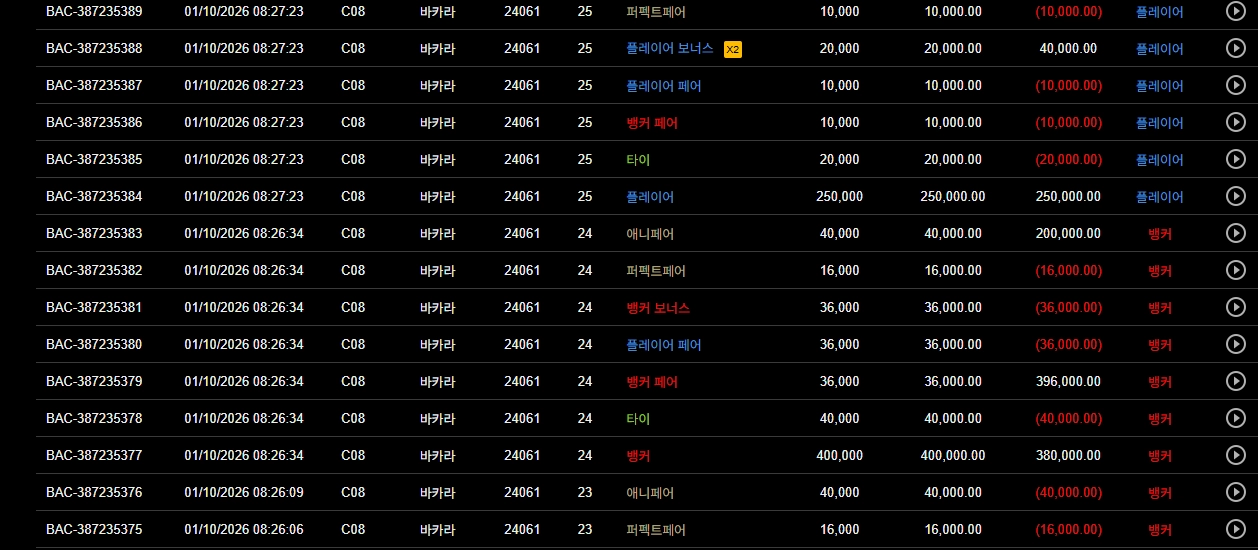This screenshot has height=550, width=1258.
Task: Click 플레이어 bet type in row BAC-387235384
Action: click(650, 197)
